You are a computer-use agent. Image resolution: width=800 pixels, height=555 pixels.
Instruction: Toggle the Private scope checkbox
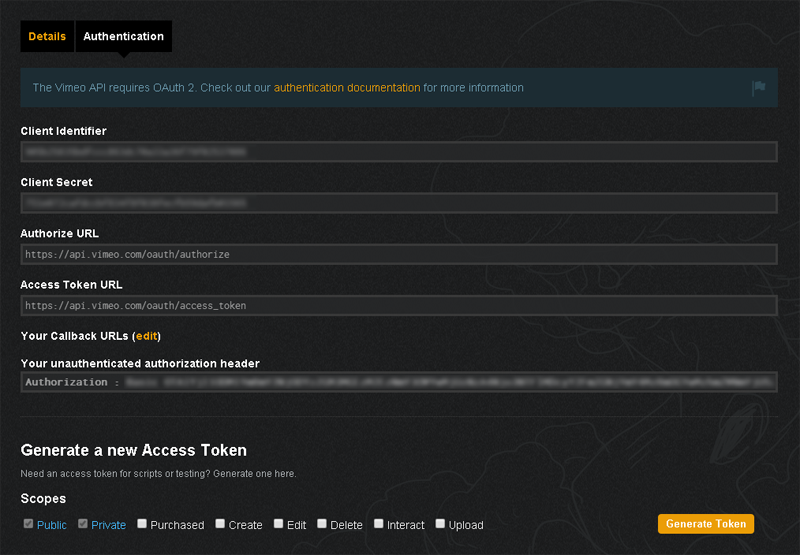(83, 523)
